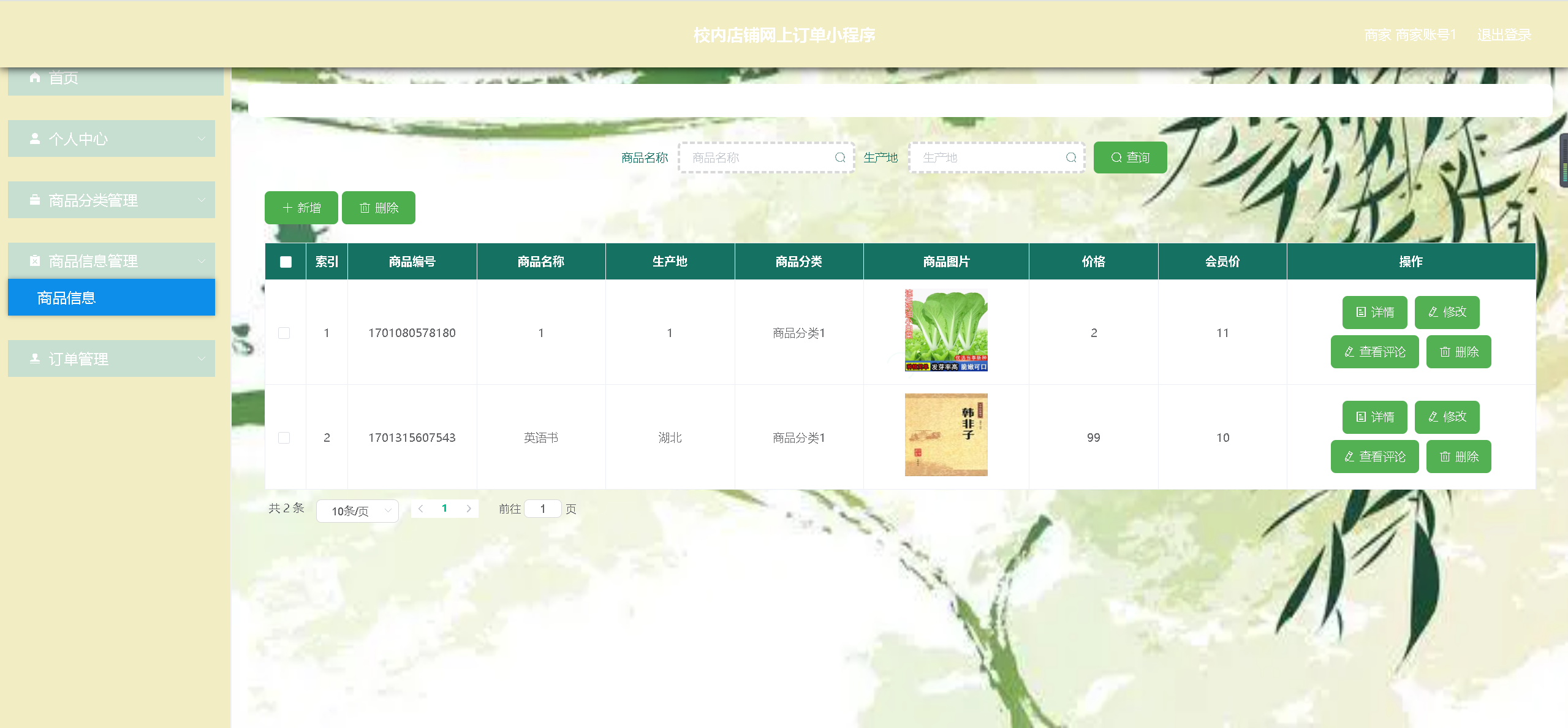Toggle the select-all checkbox in table header
This screenshot has width=1568, height=728.
(286, 262)
